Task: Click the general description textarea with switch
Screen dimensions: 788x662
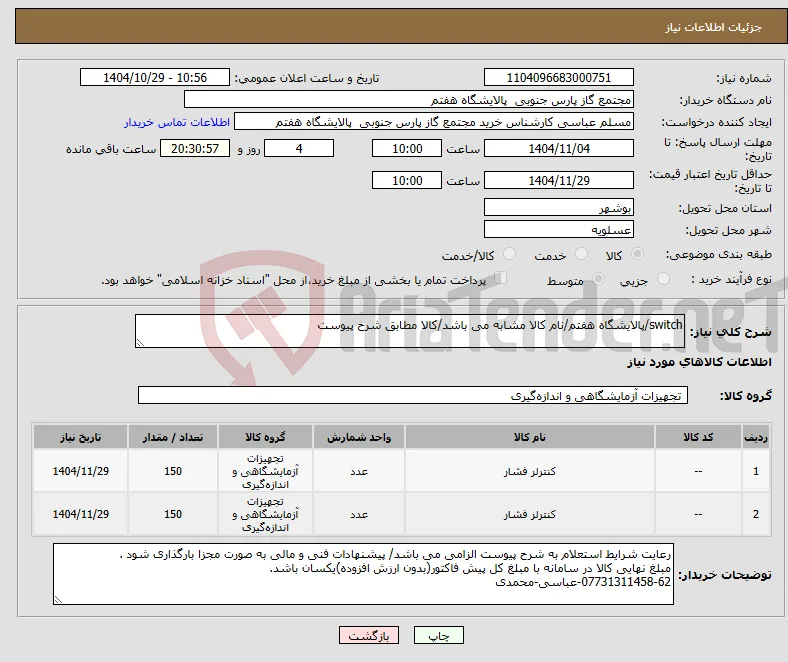Action: [410, 331]
